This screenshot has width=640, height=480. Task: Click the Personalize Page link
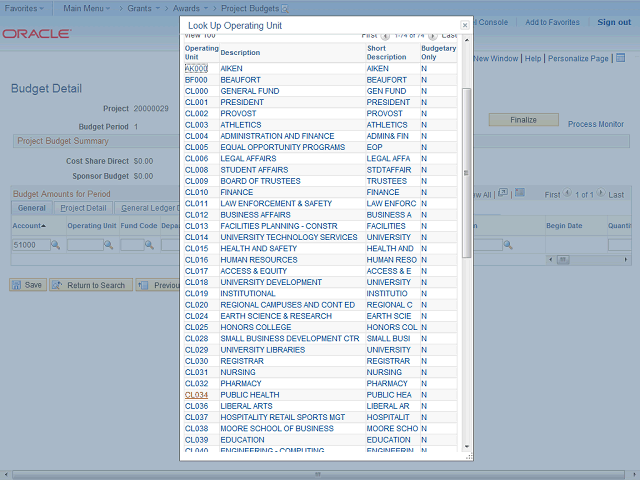(x=578, y=58)
